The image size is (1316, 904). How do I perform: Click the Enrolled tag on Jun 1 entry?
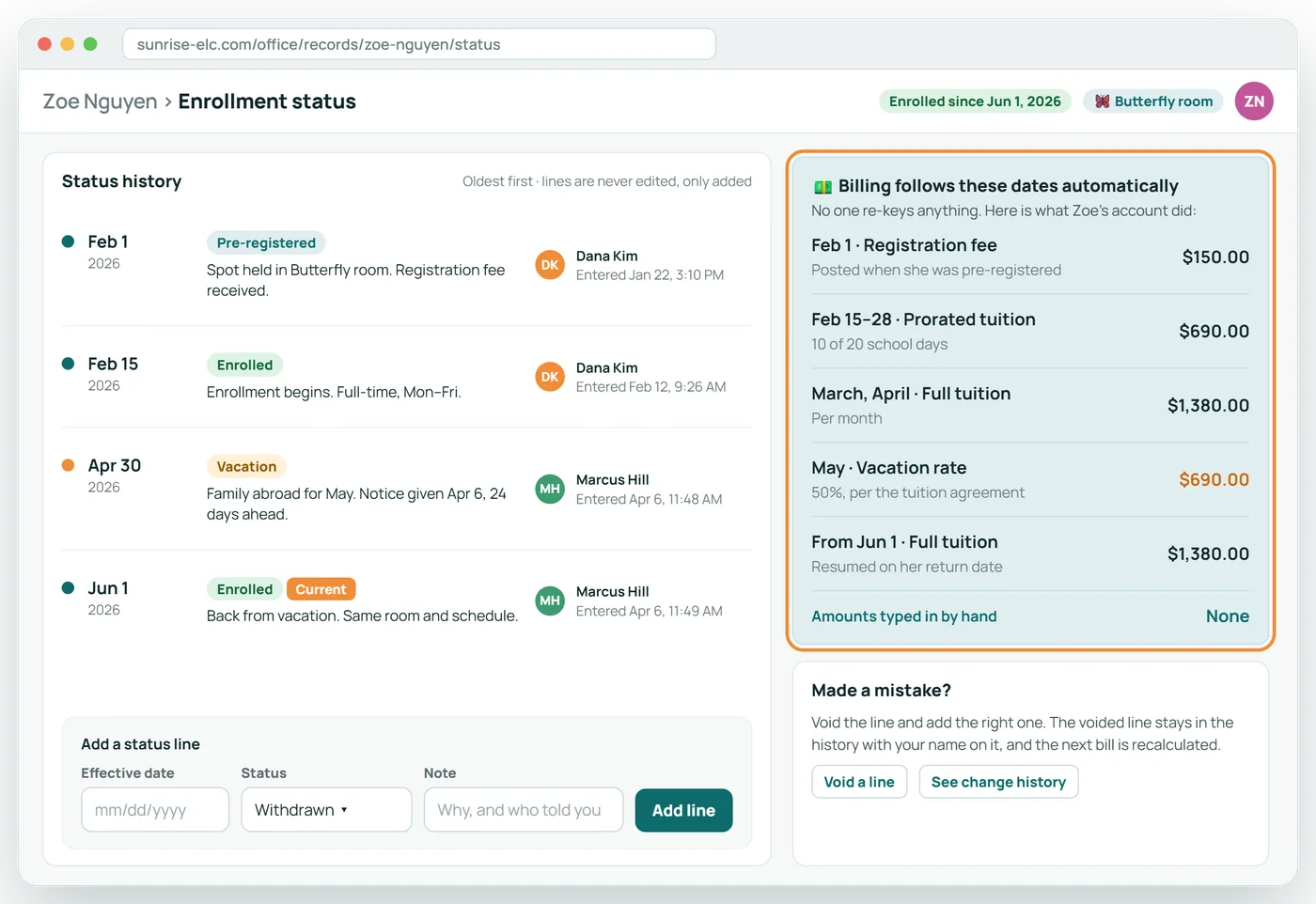[x=244, y=589]
